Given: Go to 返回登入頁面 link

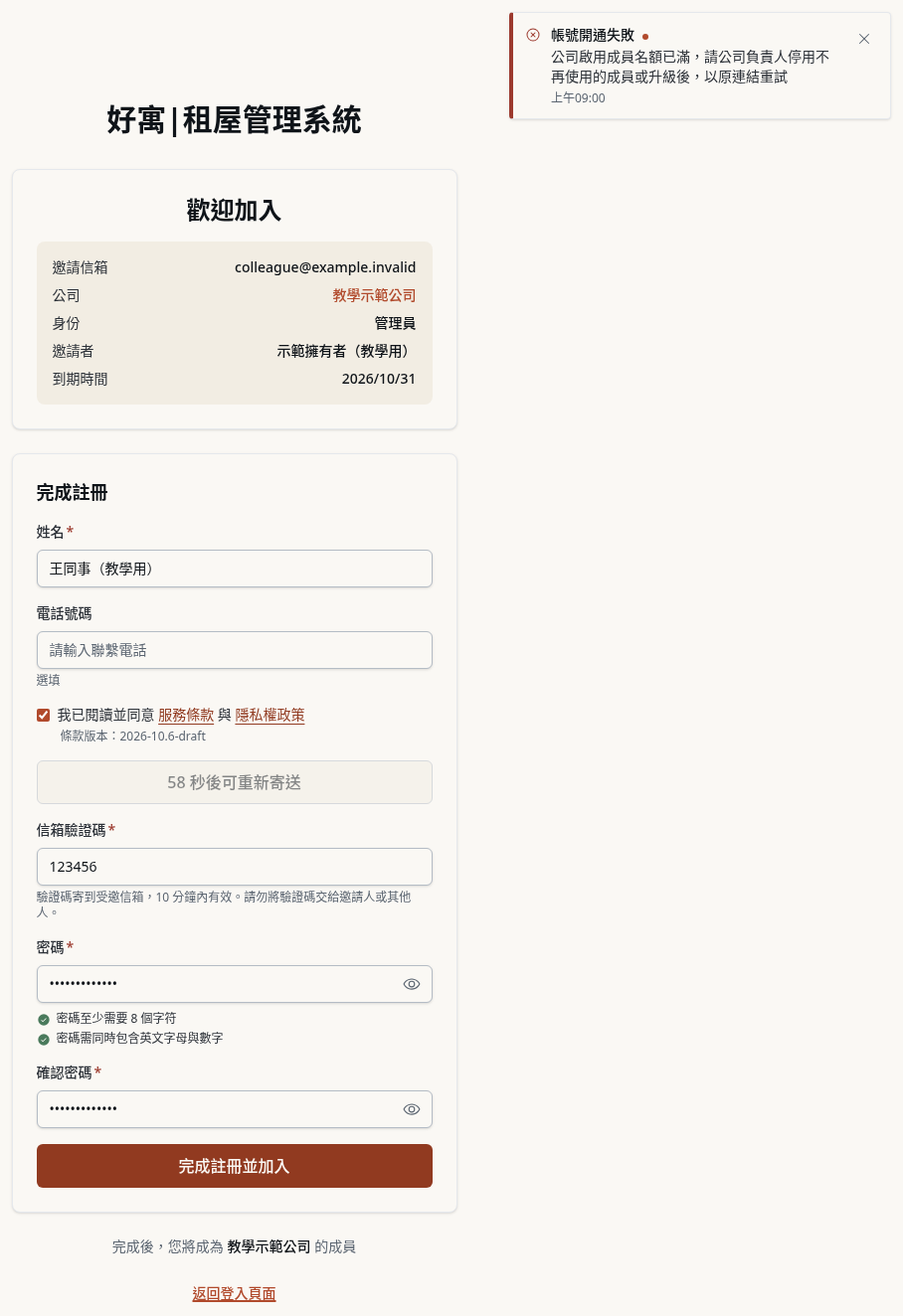Looking at the screenshot, I should tap(235, 1293).
